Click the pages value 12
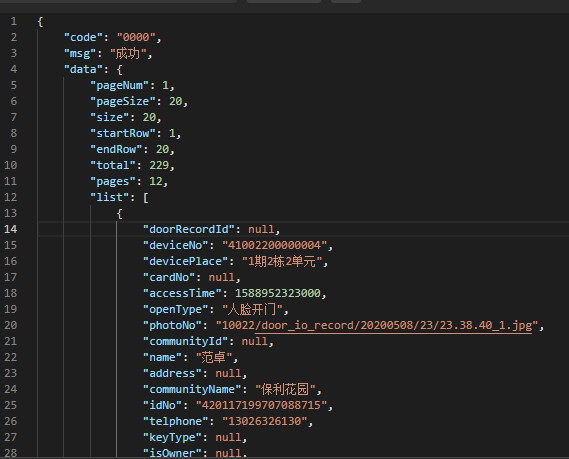This screenshot has width=569, height=459. point(156,181)
